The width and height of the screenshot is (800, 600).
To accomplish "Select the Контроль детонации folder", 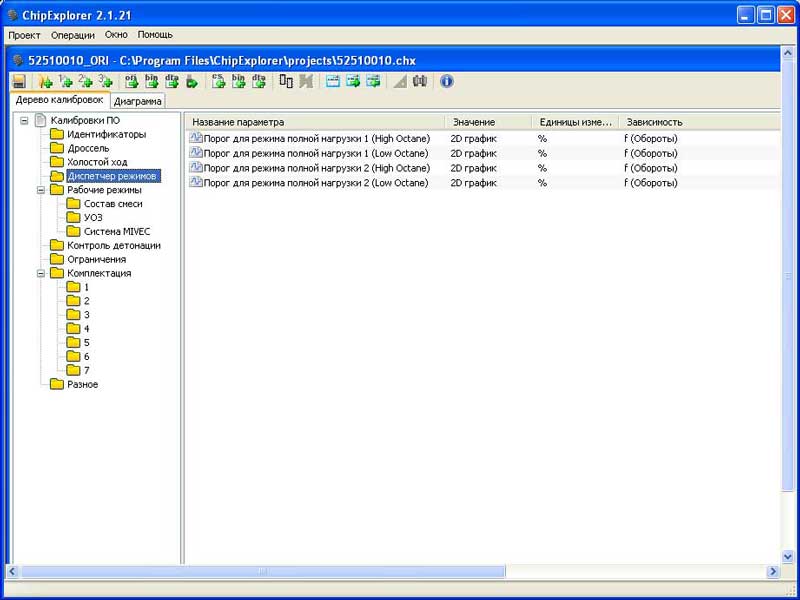I will (x=113, y=245).
